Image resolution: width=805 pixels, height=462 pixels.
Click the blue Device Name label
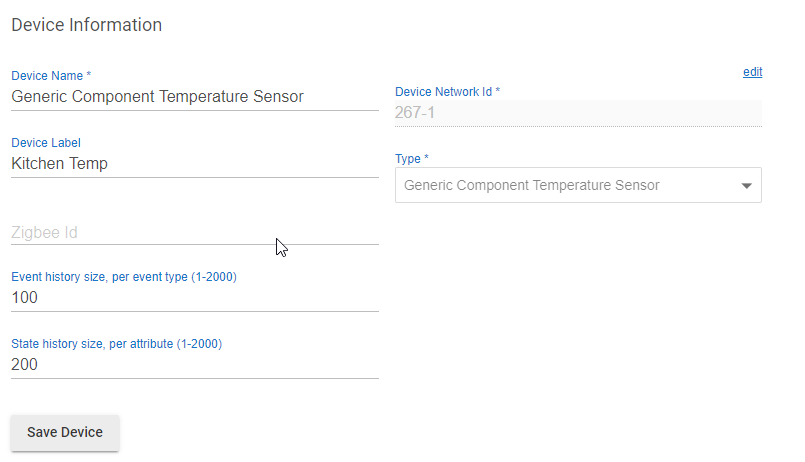pos(51,76)
